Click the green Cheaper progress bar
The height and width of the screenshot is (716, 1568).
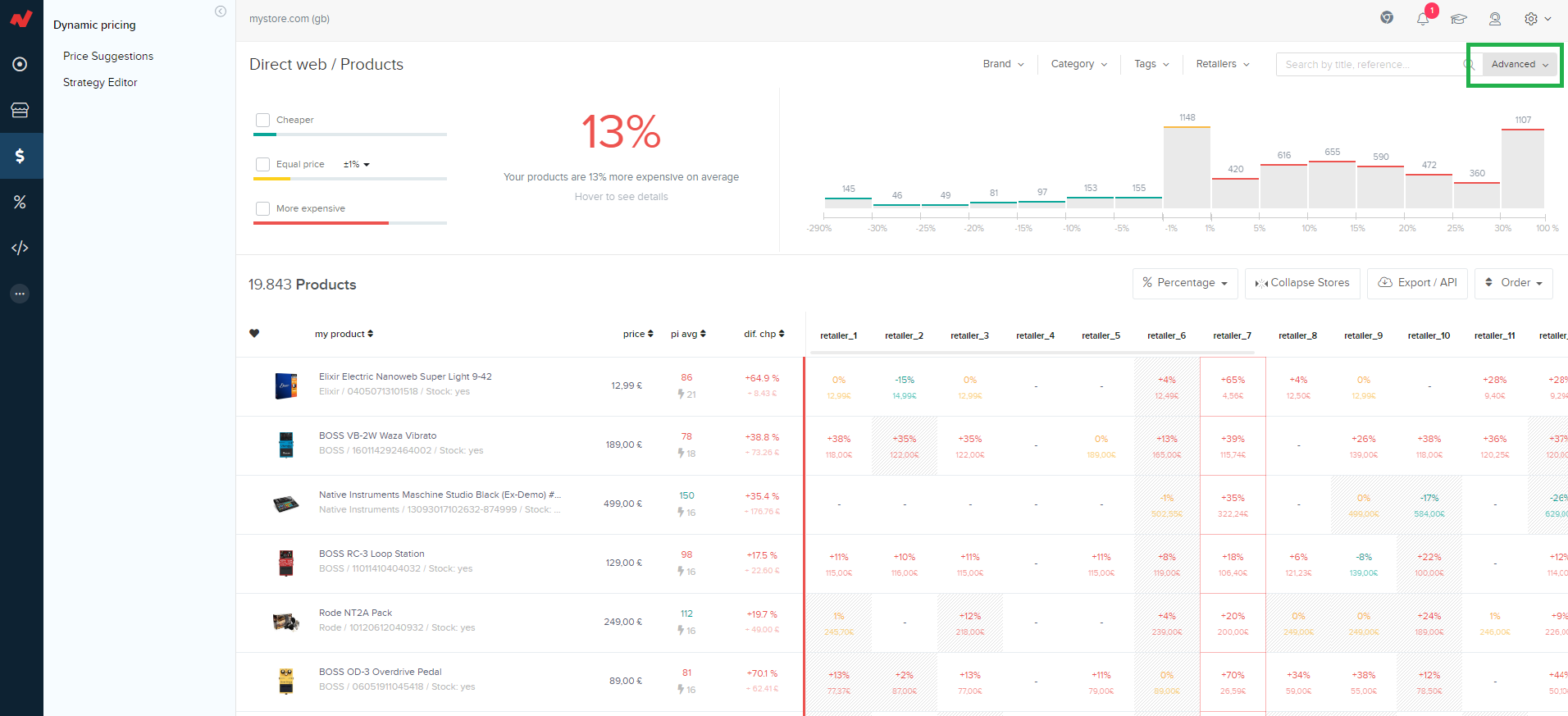tap(265, 135)
